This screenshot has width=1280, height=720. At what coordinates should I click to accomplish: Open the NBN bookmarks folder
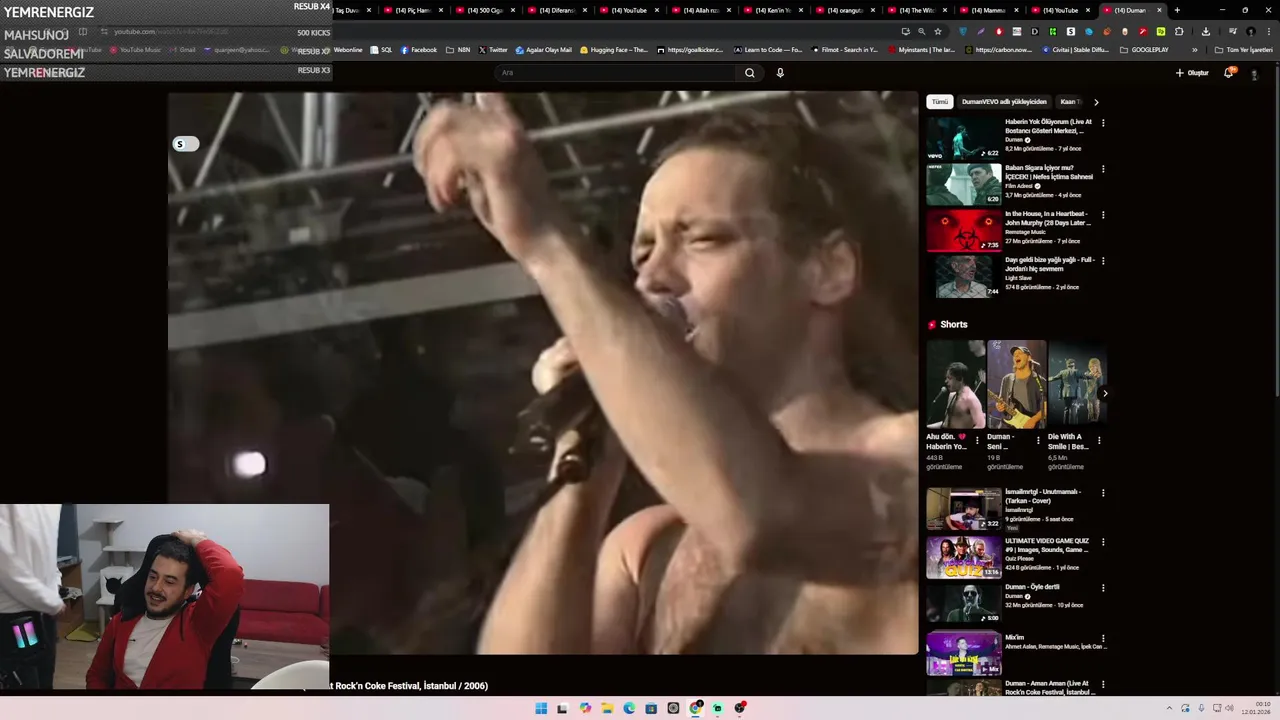pyautogui.click(x=458, y=50)
